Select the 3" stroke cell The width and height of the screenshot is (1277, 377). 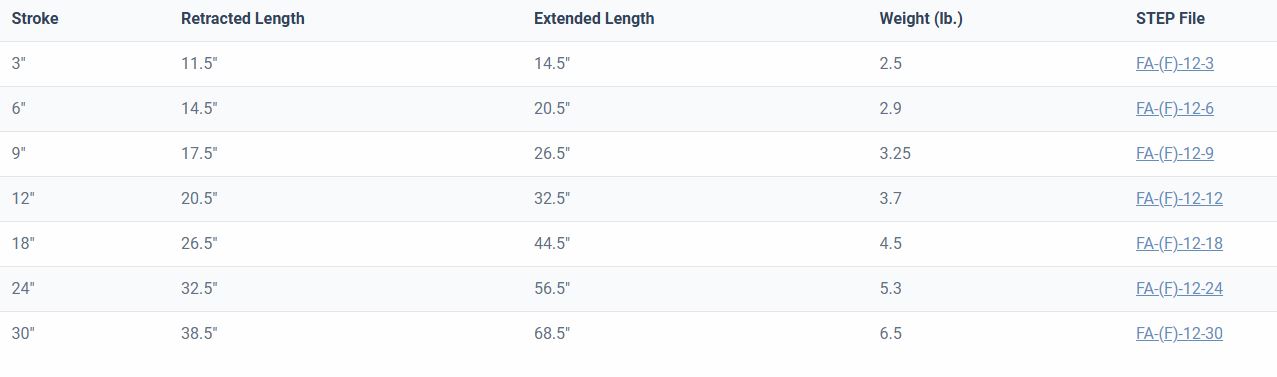tap(19, 64)
